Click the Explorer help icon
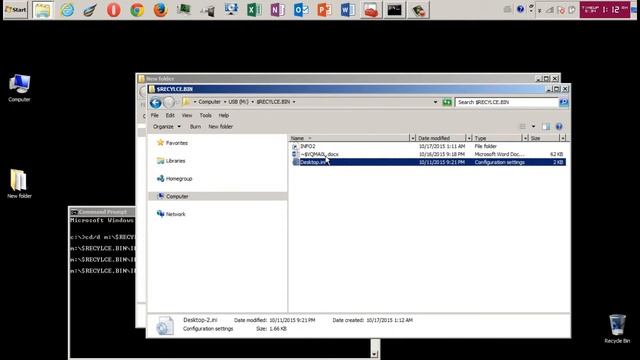640x360 pixels. [559, 127]
